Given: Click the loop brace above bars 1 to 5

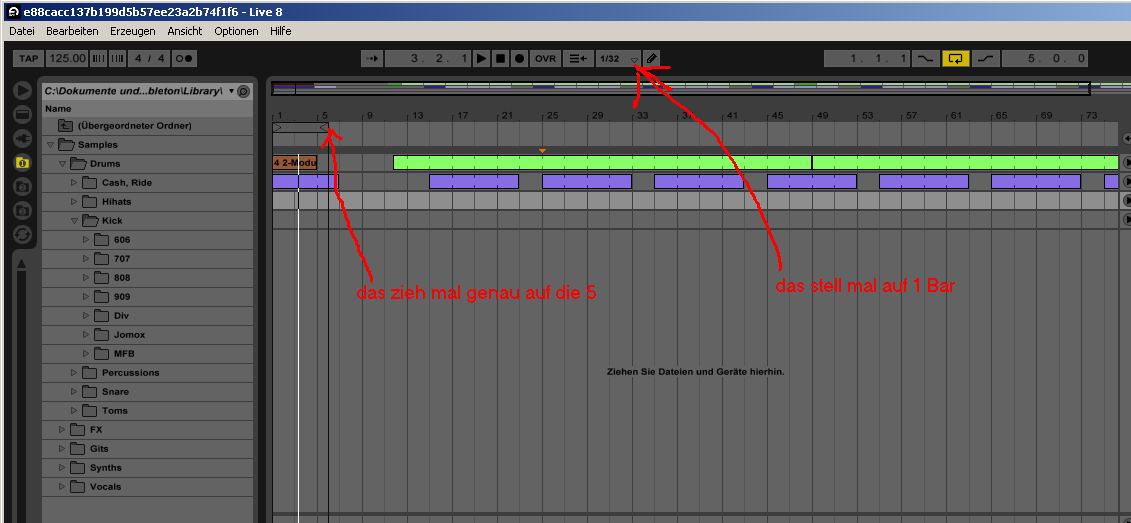Looking at the screenshot, I should pyautogui.click(x=301, y=127).
